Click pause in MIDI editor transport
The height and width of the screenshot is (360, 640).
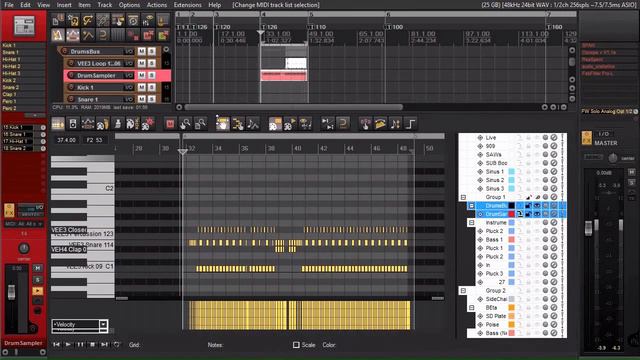pyautogui.click(x=80, y=345)
